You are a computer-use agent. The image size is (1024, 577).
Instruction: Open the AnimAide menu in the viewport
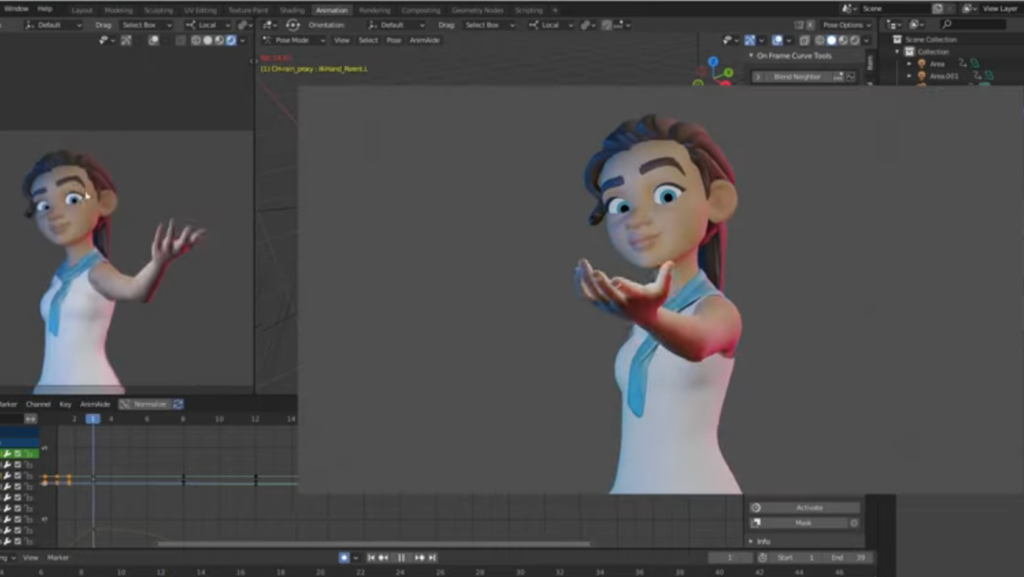click(x=425, y=41)
